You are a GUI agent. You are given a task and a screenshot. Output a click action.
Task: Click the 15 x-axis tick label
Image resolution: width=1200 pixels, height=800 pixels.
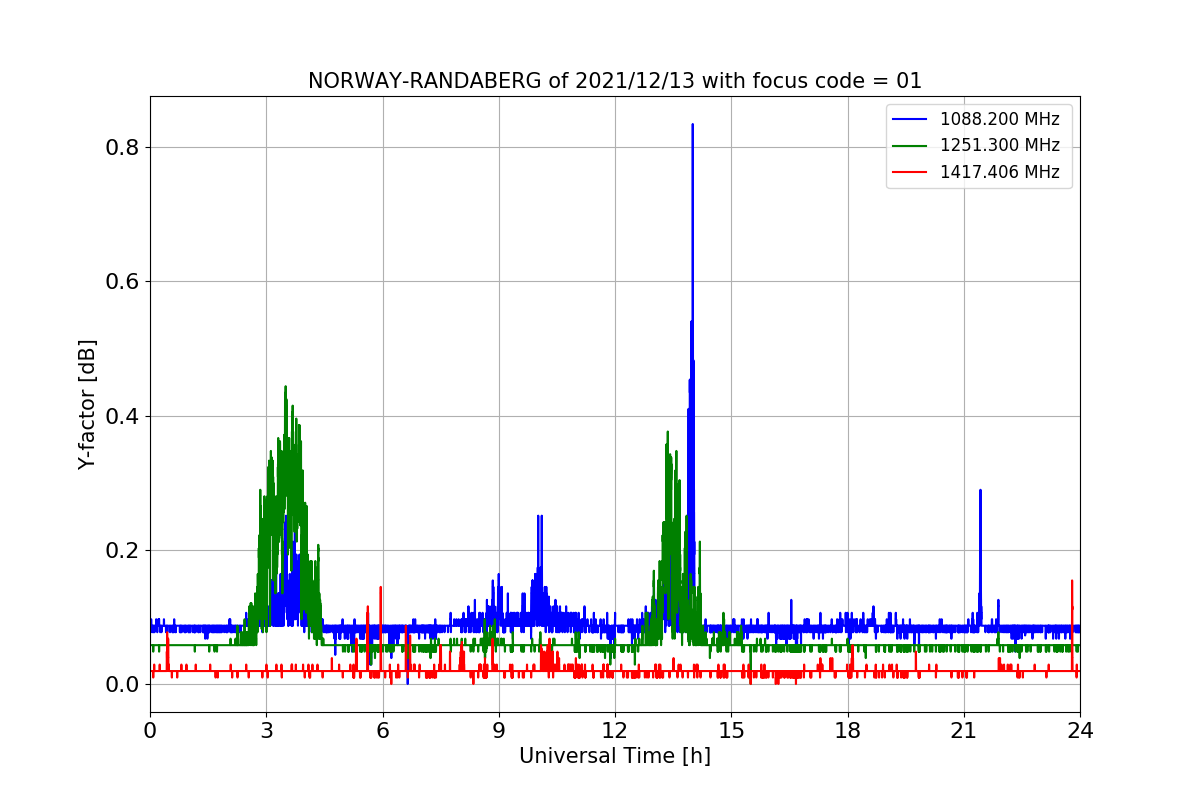[x=731, y=731]
